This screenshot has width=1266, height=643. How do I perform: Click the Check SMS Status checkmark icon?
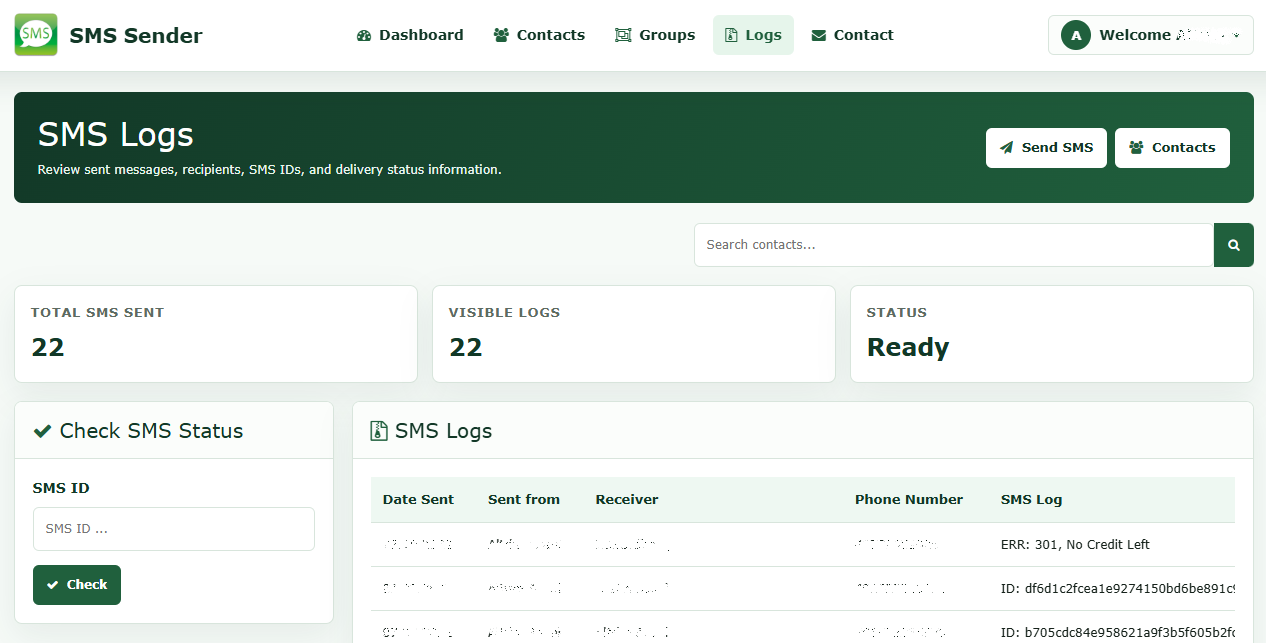[x=42, y=431]
